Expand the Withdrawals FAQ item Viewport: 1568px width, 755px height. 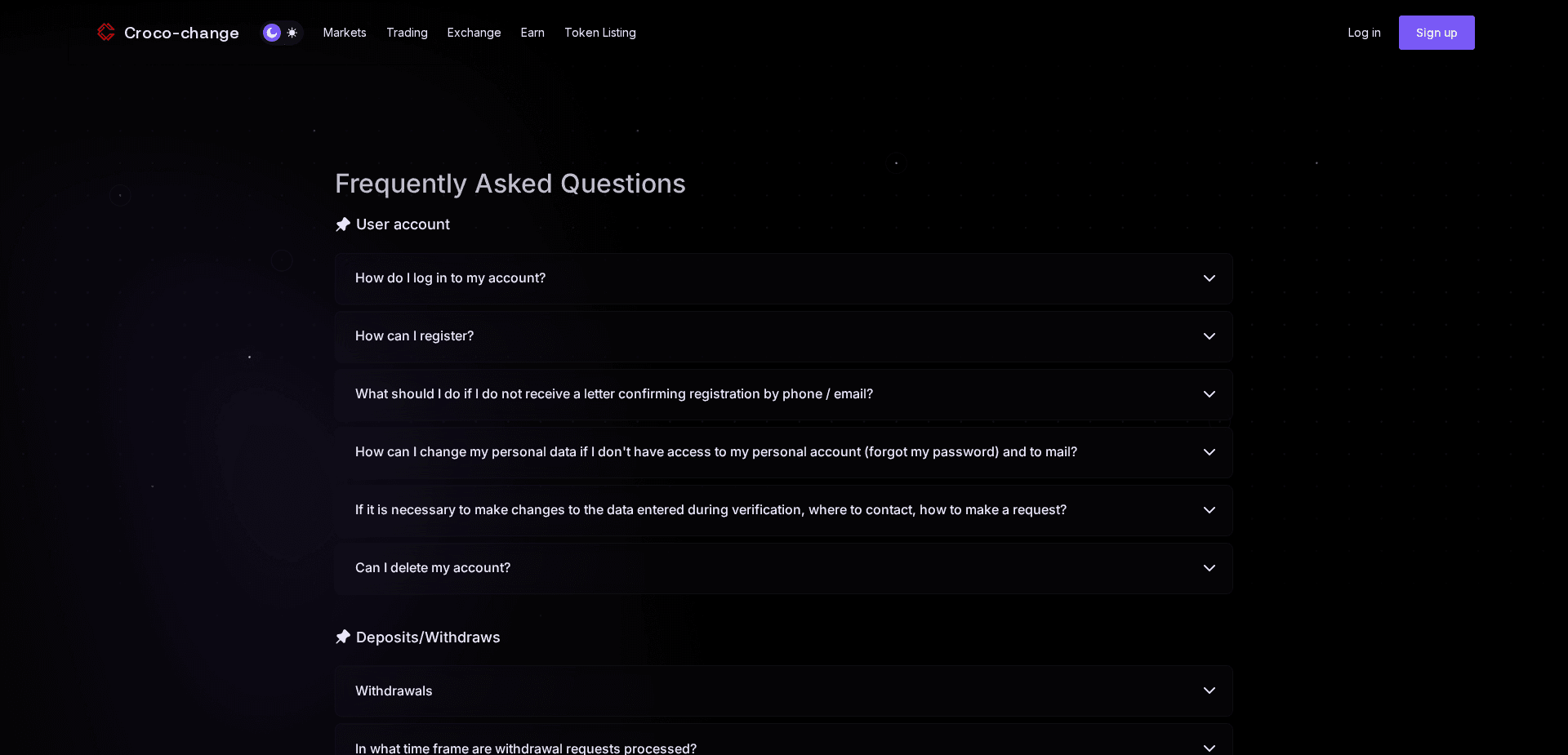pyautogui.click(x=782, y=691)
